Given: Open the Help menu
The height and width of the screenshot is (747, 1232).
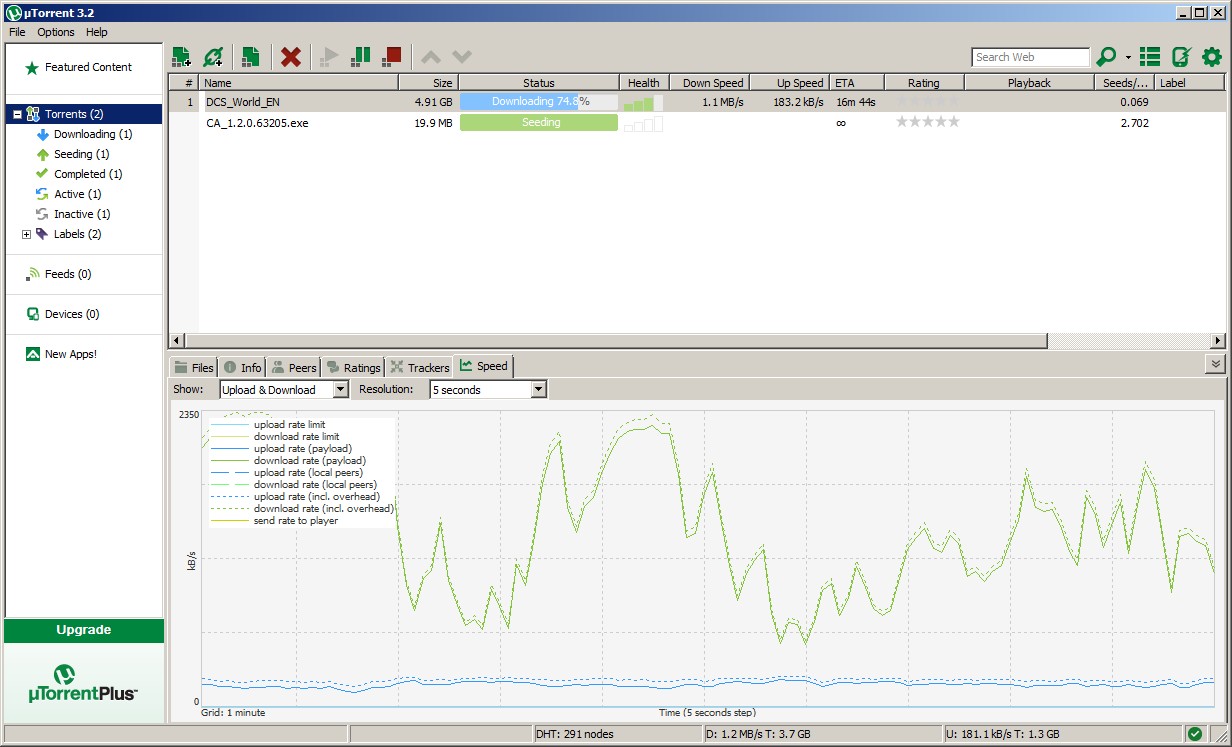Looking at the screenshot, I should [x=97, y=32].
